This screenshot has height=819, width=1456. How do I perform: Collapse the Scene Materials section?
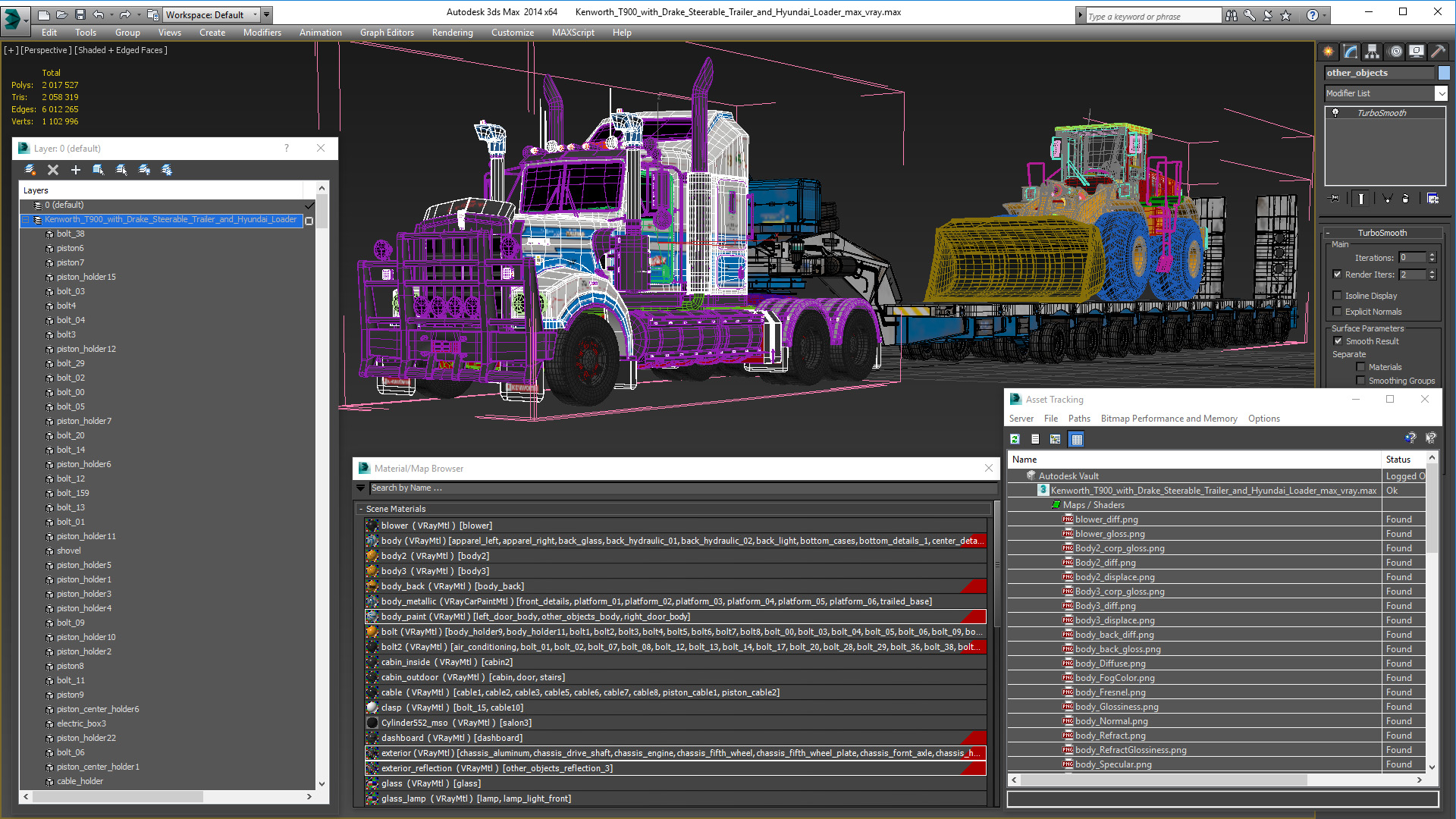pos(361,509)
